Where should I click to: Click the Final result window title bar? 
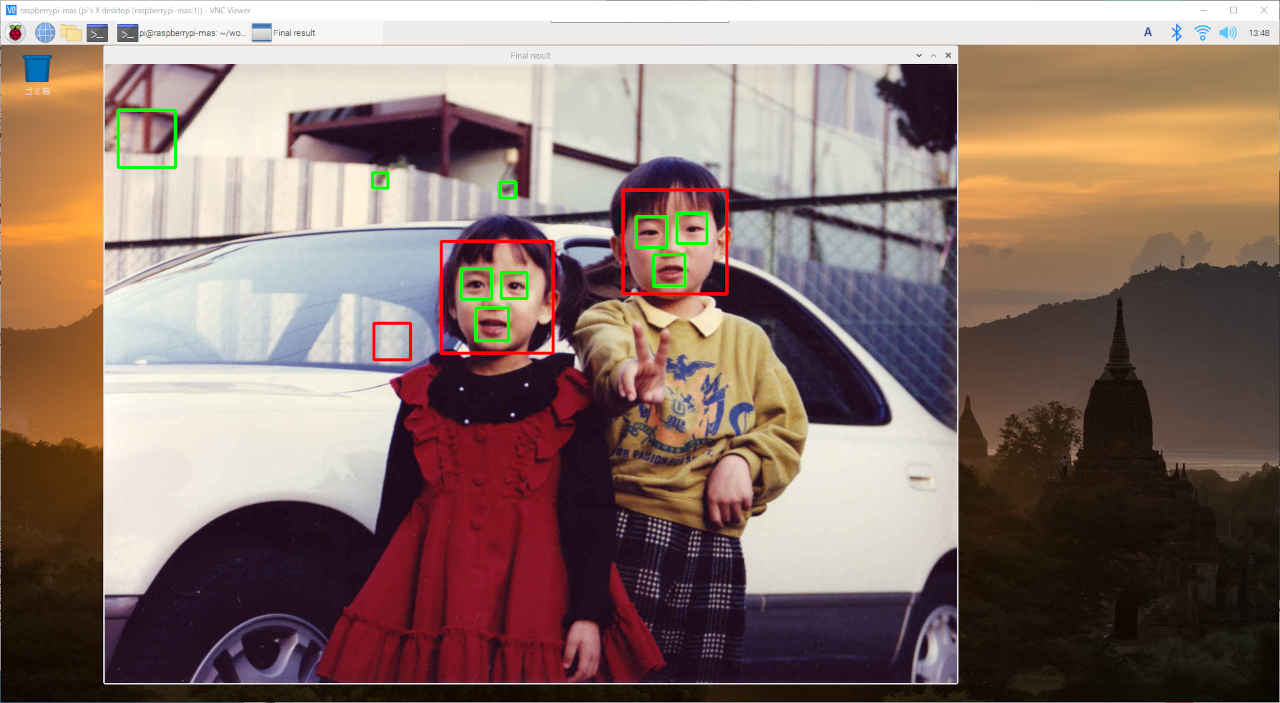(530, 56)
